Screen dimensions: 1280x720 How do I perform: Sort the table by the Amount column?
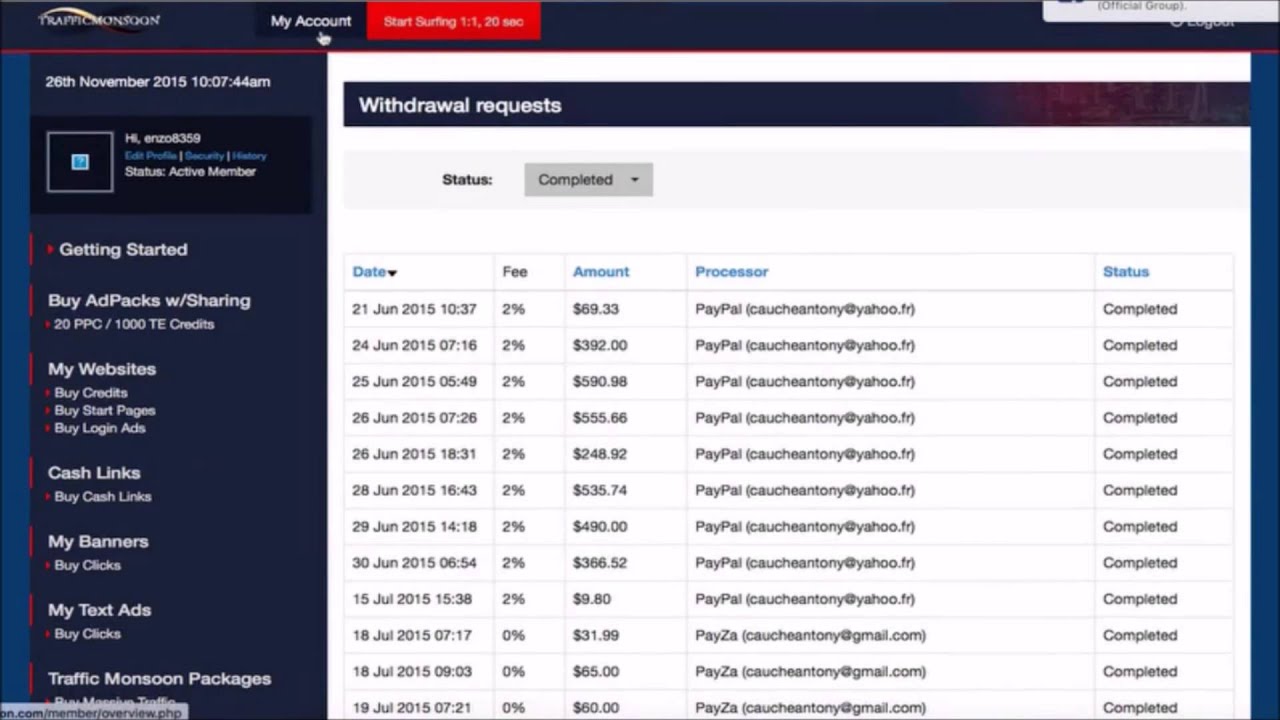[601, 272]
